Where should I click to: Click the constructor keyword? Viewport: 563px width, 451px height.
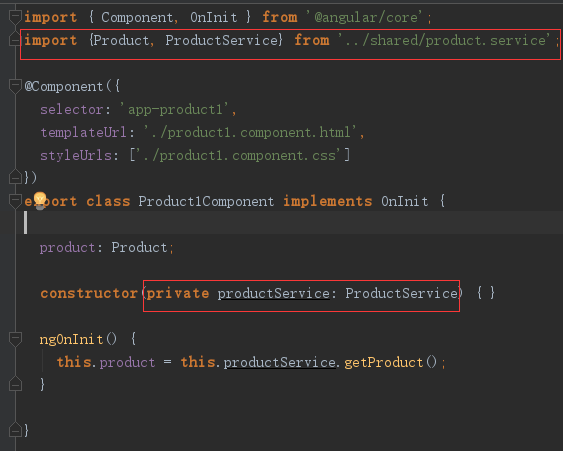pos(89,293)
